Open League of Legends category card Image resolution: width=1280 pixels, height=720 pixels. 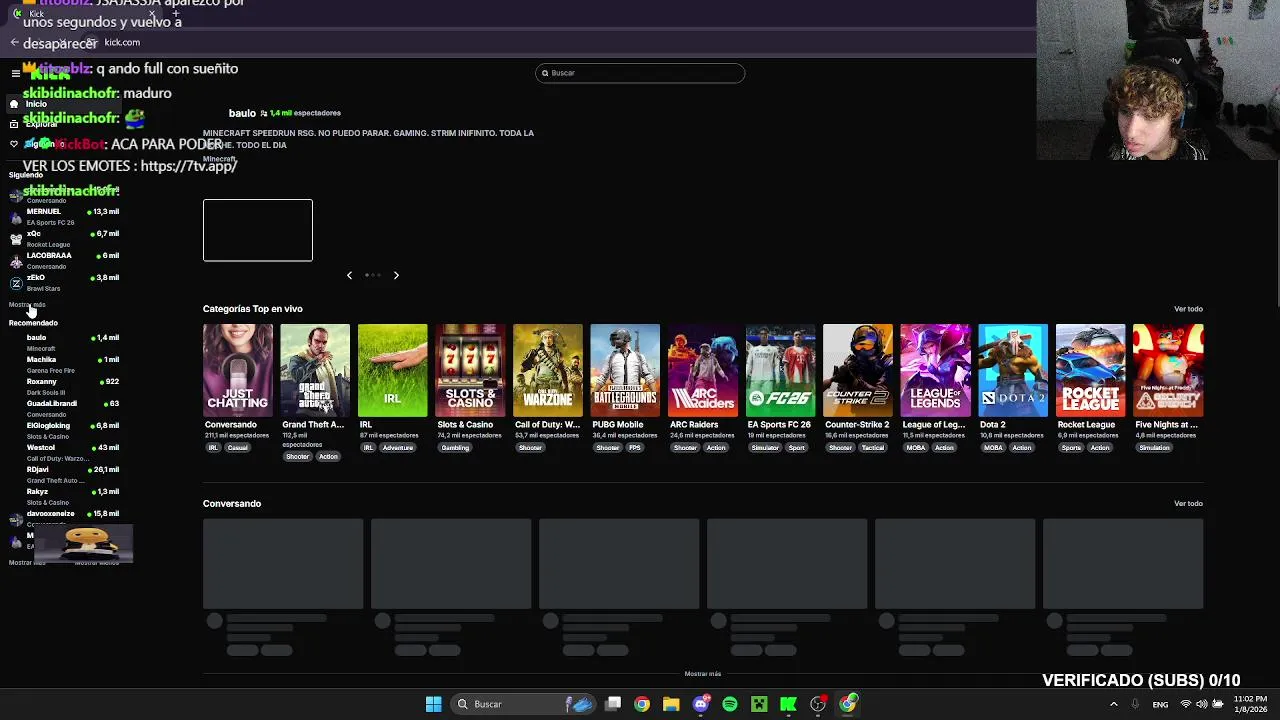click(935, 370)
